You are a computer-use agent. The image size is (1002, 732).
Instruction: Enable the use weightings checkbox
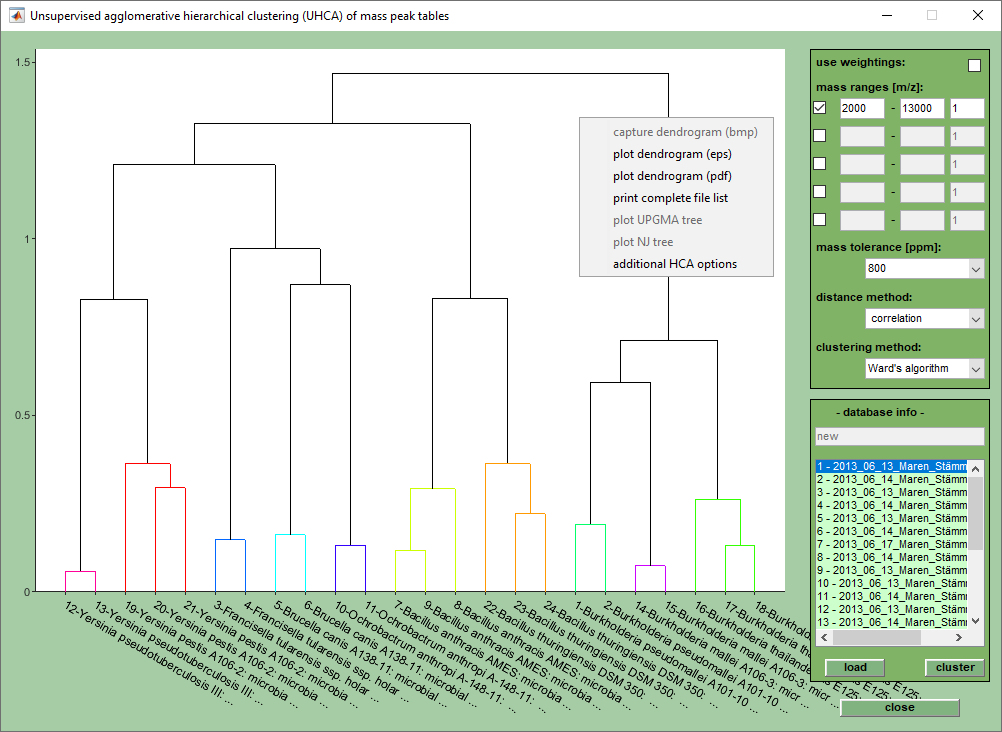(974, 65)
